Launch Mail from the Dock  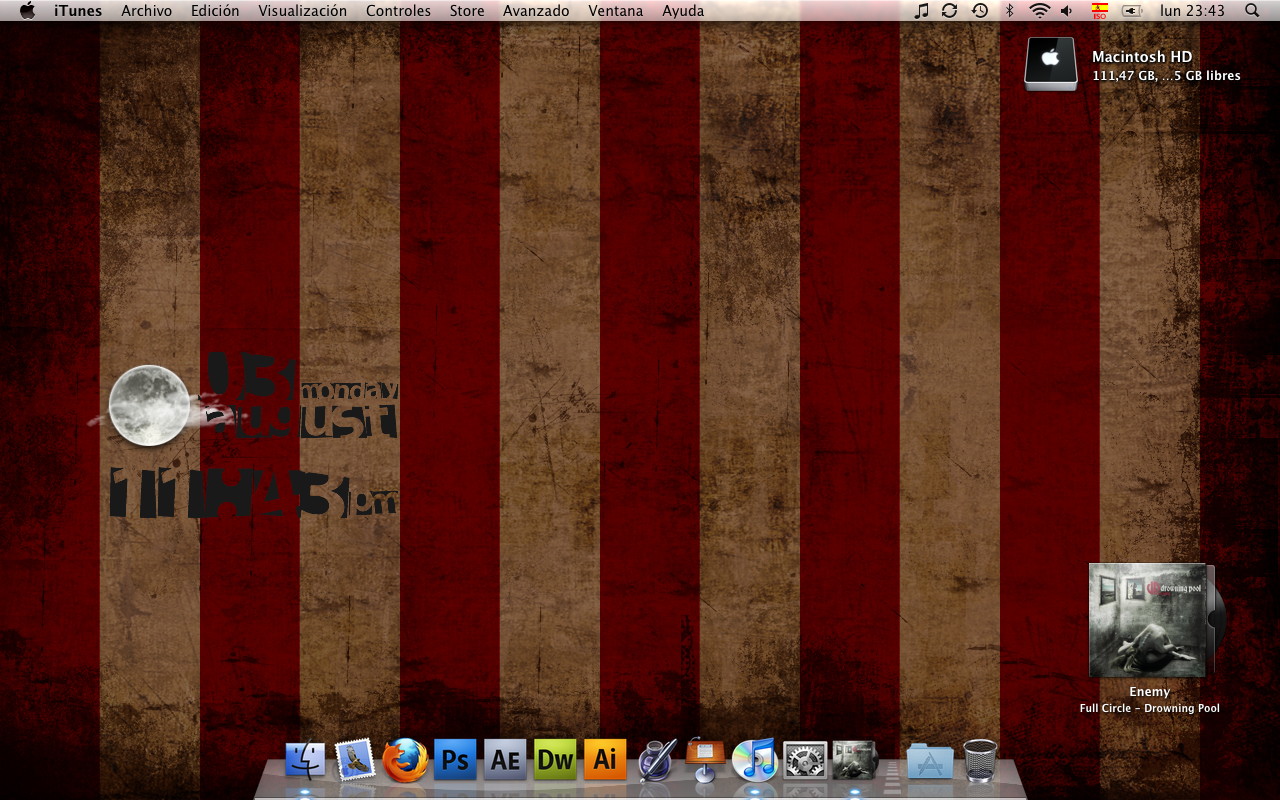click(x=355, y=761)
